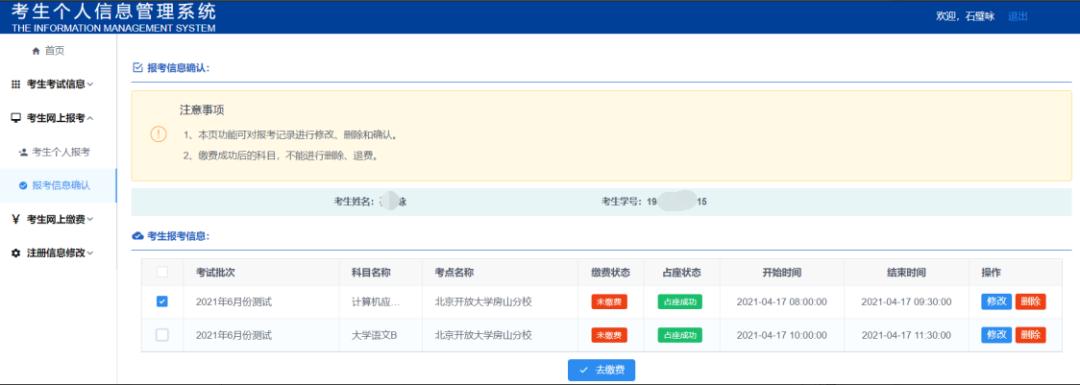
Task: Click the 考点名称 column header
Action: click(455, 272)
